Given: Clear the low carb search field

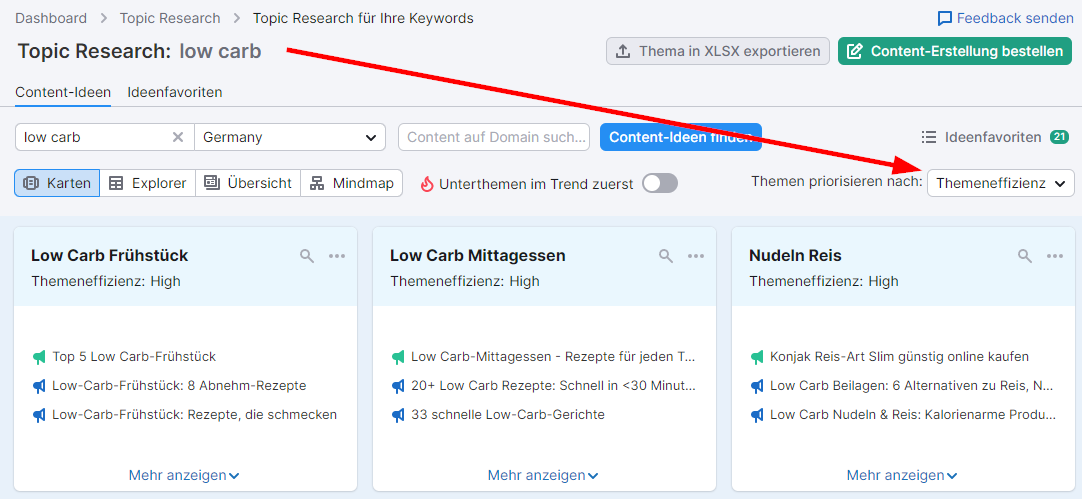Looking at the screenshot, I should tap(178, 137).
